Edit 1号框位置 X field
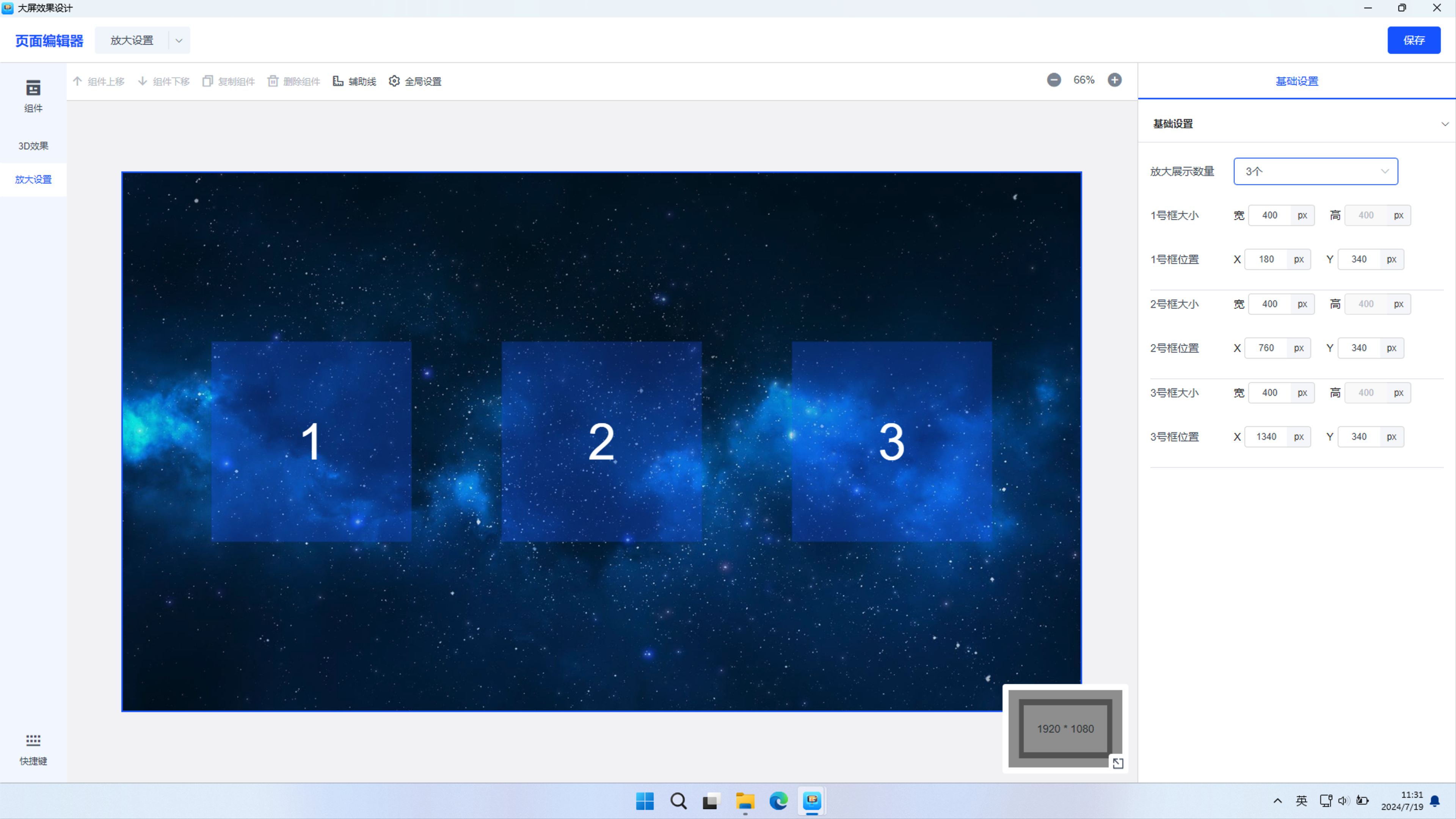This screenshot has height=819, width=1456. point(1266,259)
